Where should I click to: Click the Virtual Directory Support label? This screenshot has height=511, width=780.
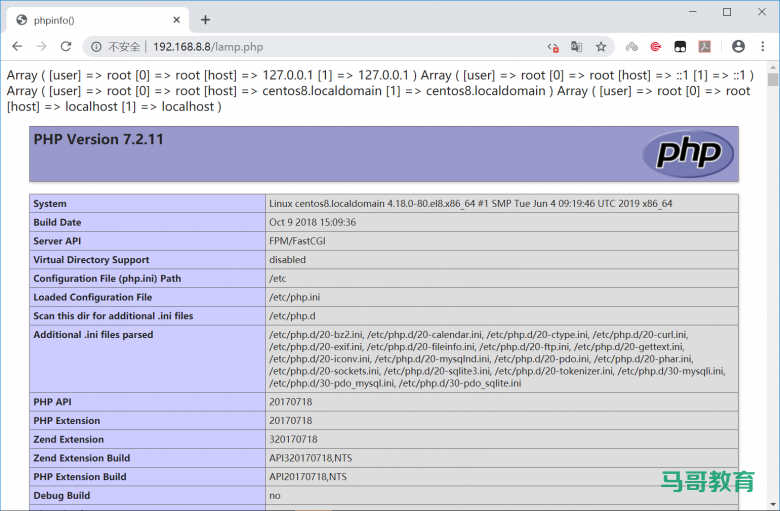point(91,260)
